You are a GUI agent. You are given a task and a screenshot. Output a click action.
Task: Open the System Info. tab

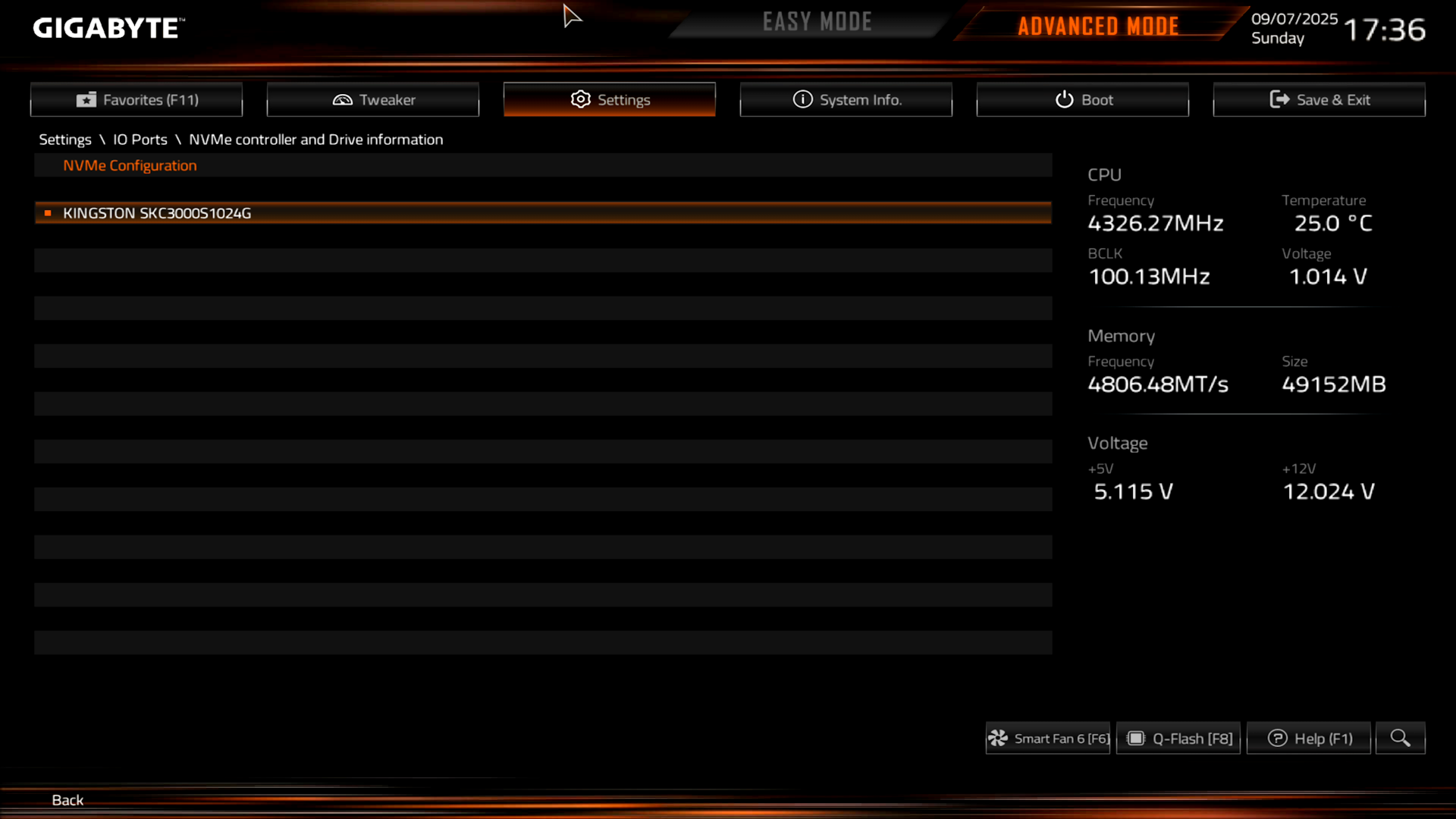(846, 99)
